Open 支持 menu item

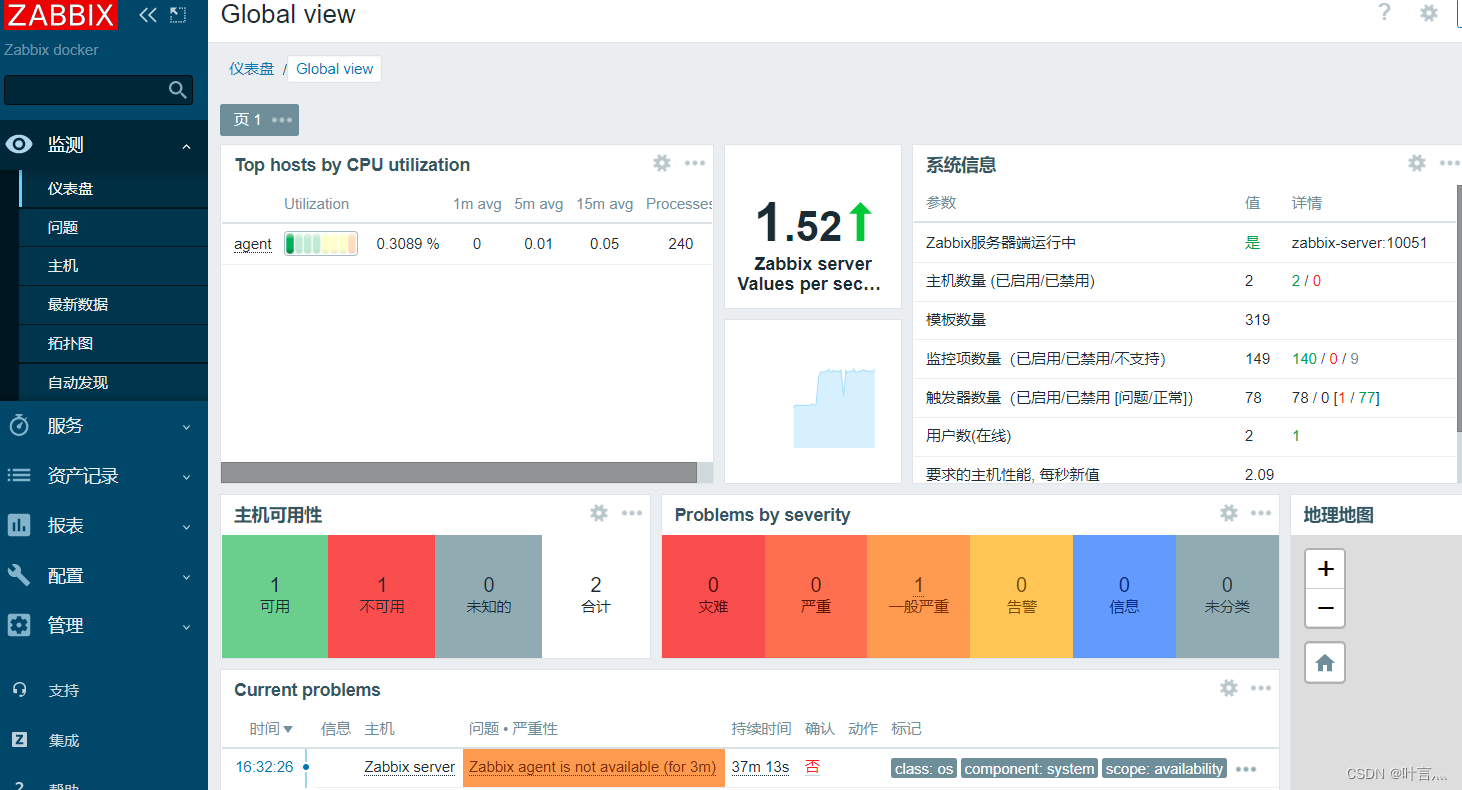63,691
